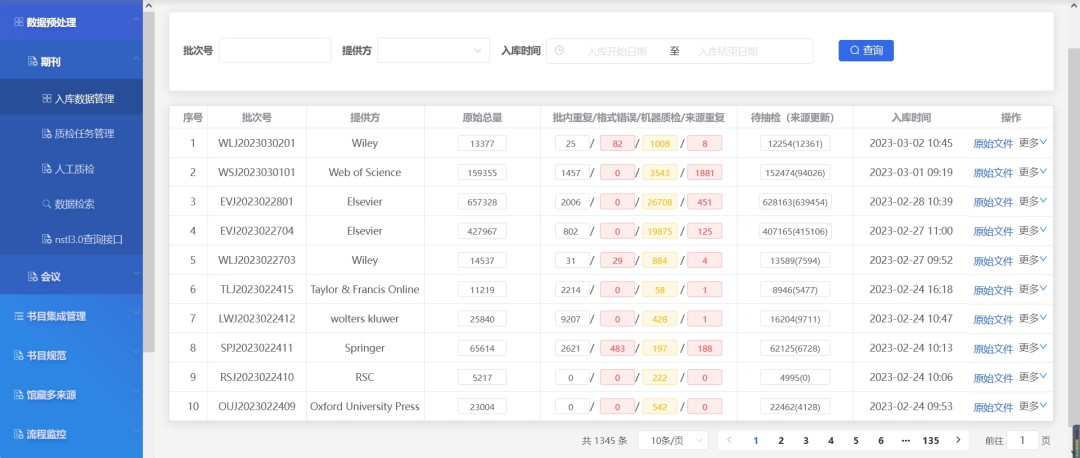Click 原始文件 link for WLJ2023030201
This screenshot has height=458, width=1080.
coord(993,143)
